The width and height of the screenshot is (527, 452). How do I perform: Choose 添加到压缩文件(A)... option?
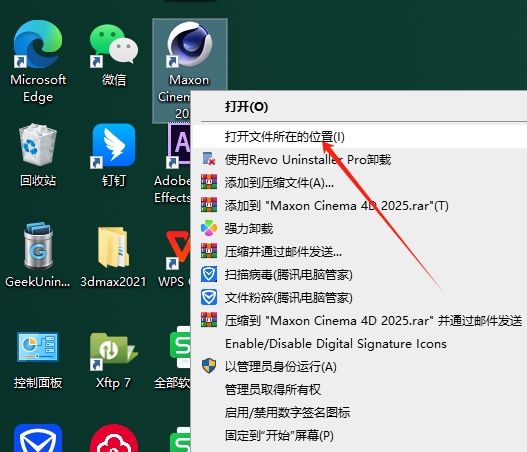click(x=359, y=182)
